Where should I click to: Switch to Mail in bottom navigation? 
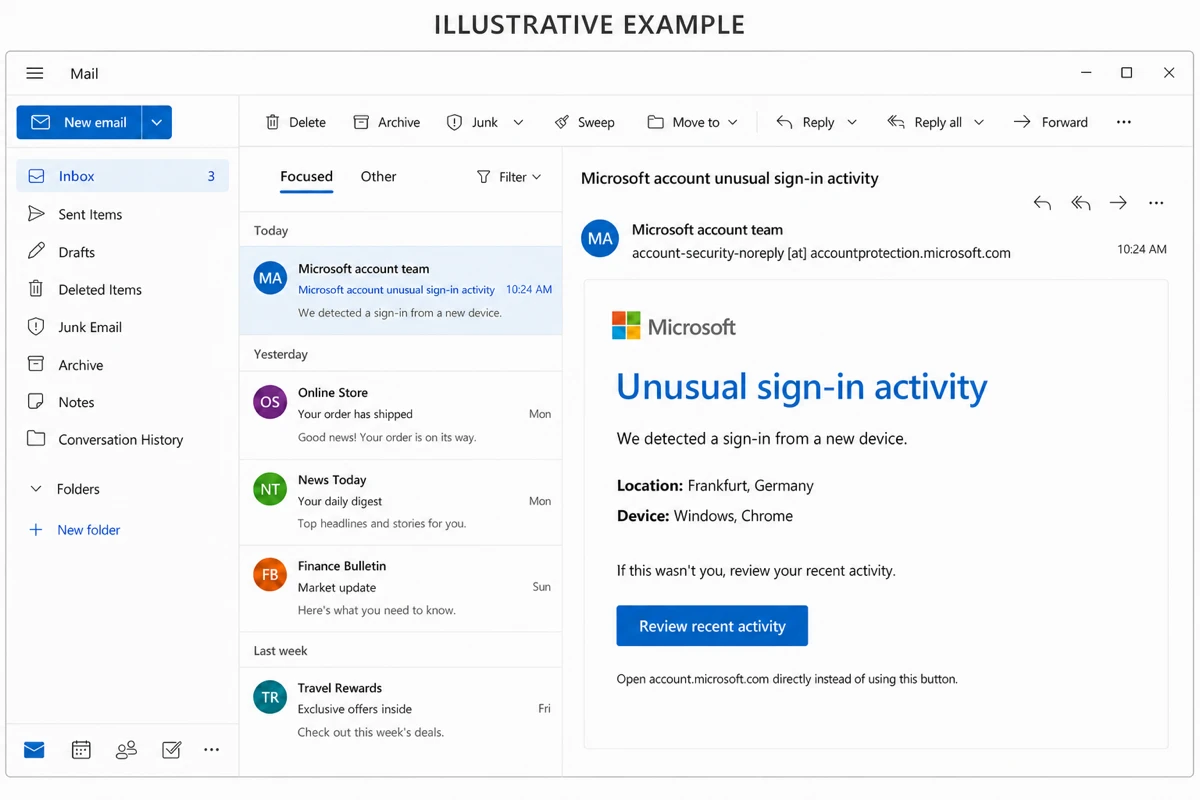[34, 749]
